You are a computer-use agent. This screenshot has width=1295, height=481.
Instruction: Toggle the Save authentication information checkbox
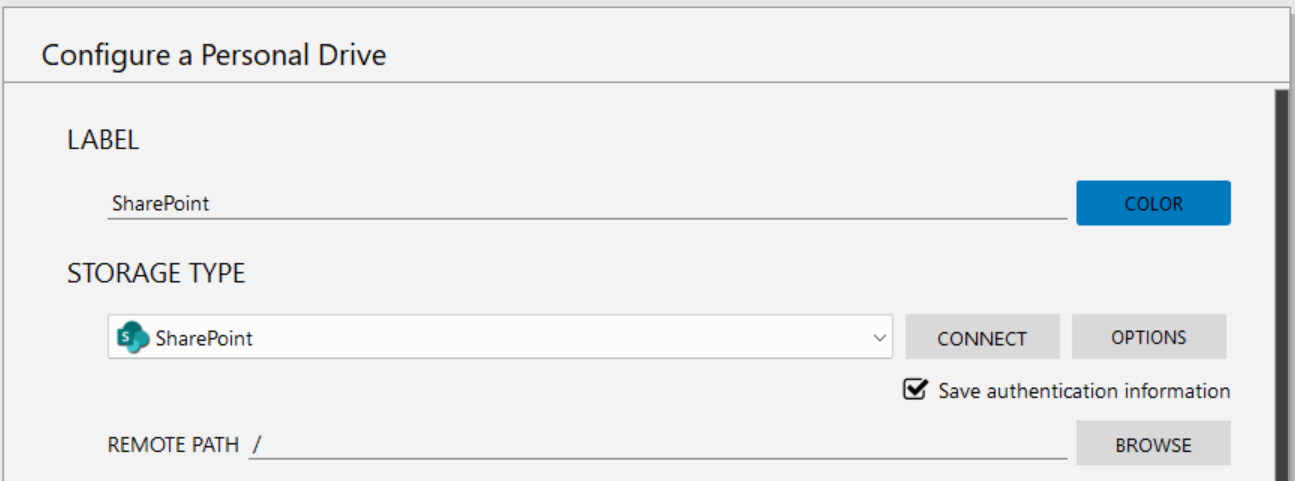[x=914, y=390]
